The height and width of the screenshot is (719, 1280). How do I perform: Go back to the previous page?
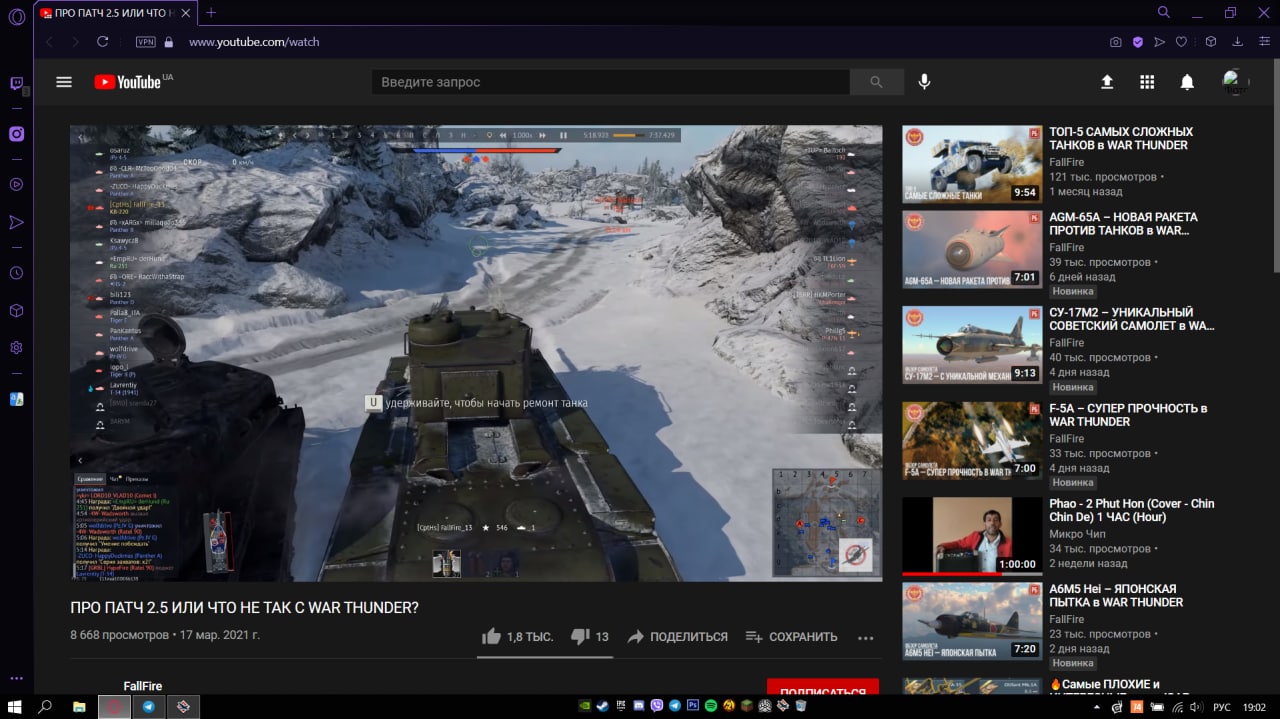[47, 42]
